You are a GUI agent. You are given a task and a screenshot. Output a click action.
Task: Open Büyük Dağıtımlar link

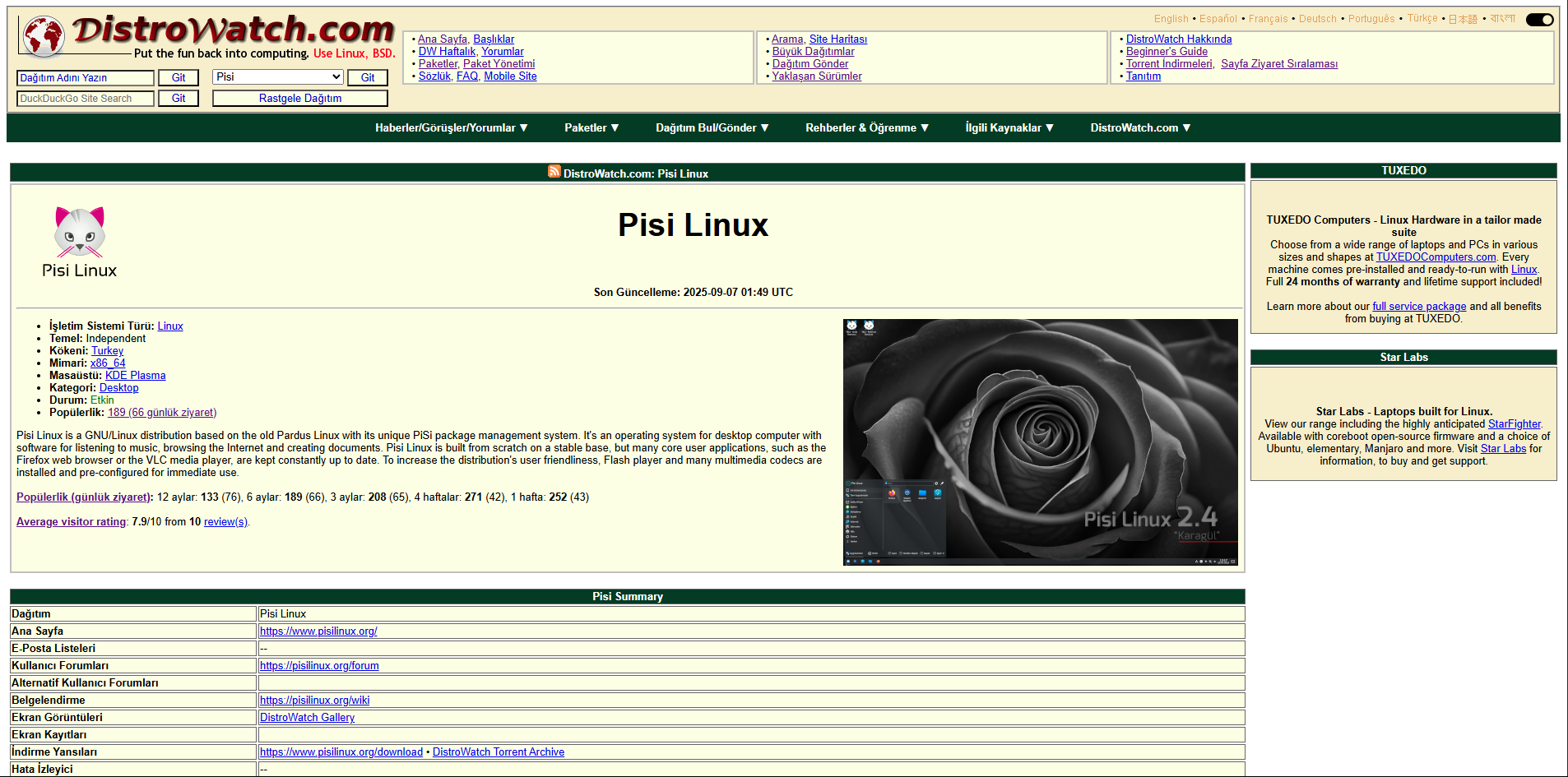click(813, 51)
